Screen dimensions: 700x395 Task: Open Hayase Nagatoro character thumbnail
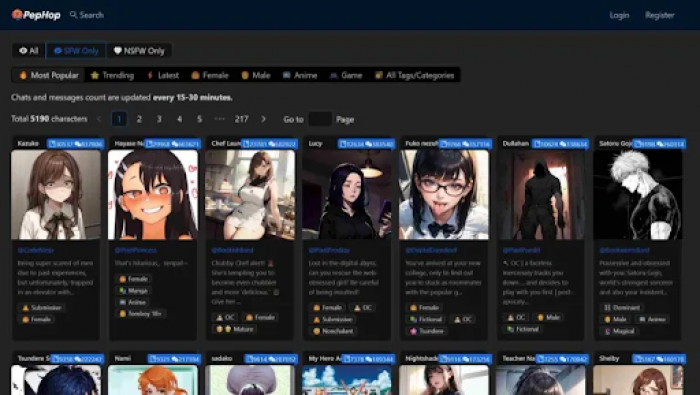click(x=153, y=195)
